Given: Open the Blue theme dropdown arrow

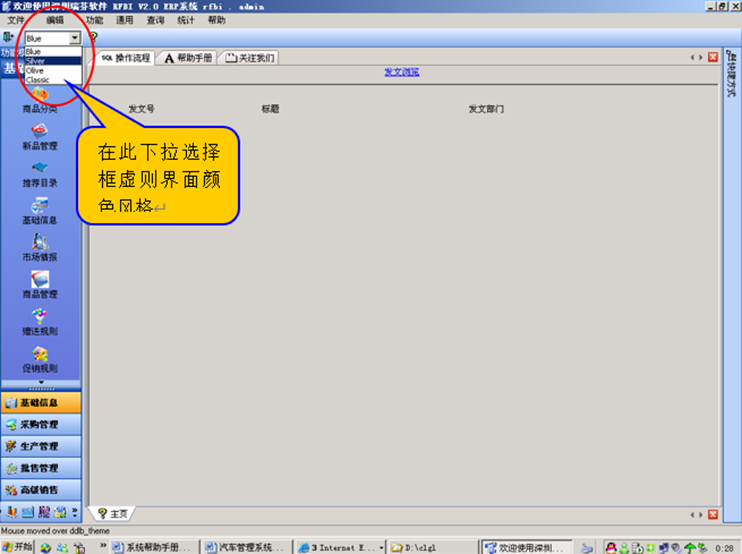Looking at the screenshot, I should [x=75, y=38].
